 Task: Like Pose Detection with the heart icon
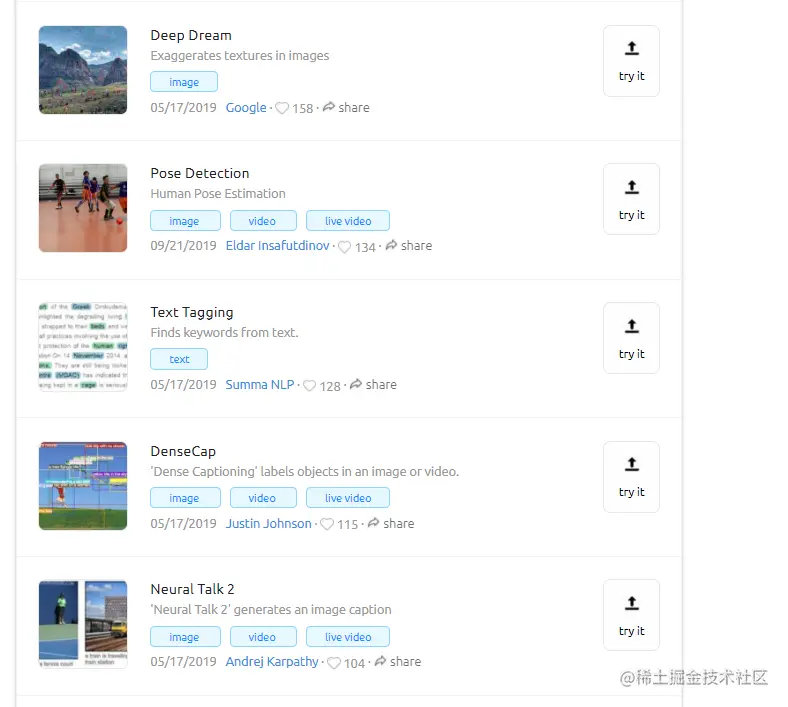[x=344, y=247]
